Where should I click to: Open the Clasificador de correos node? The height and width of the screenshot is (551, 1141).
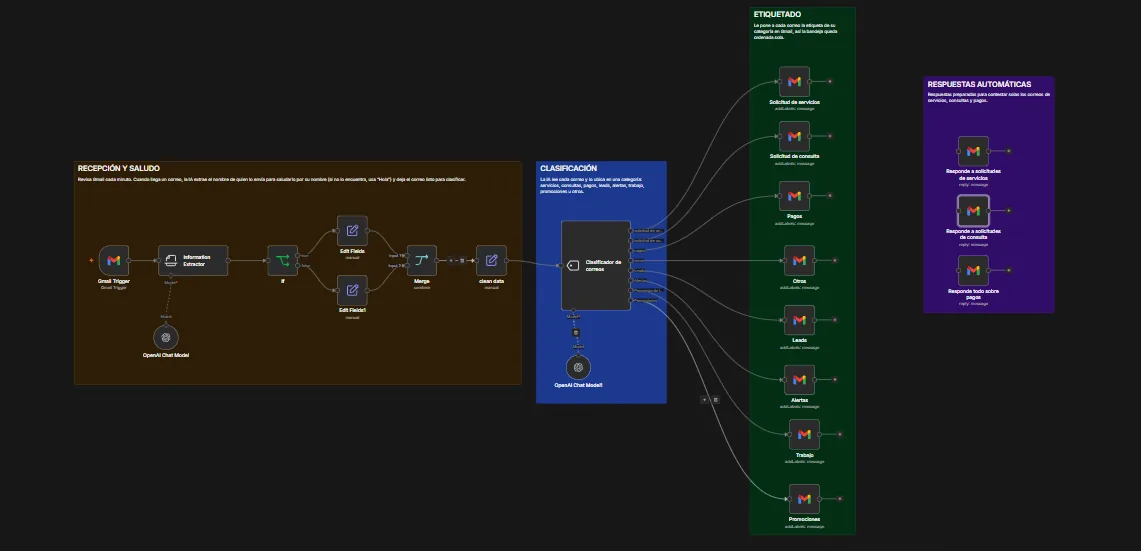pos(596,265)
